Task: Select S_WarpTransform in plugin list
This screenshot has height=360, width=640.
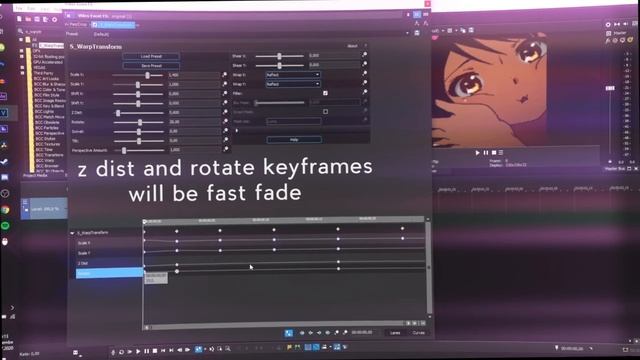Action: tap(51, 45)
